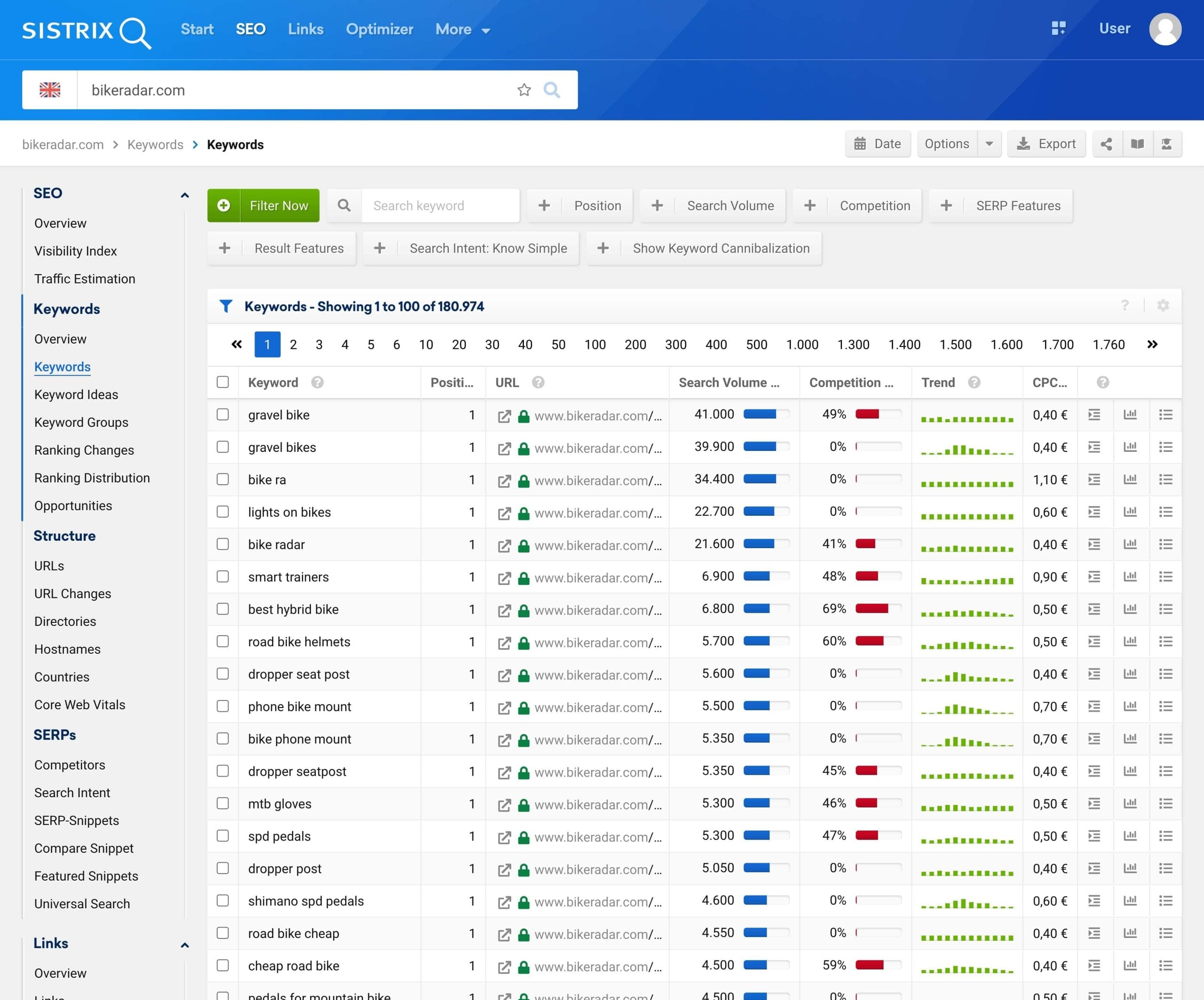Select the checkbox for the gravel bike keyword
The height and width of the screenshot is (1000, 1204).
pyautogui.click(x=222, y=415)
